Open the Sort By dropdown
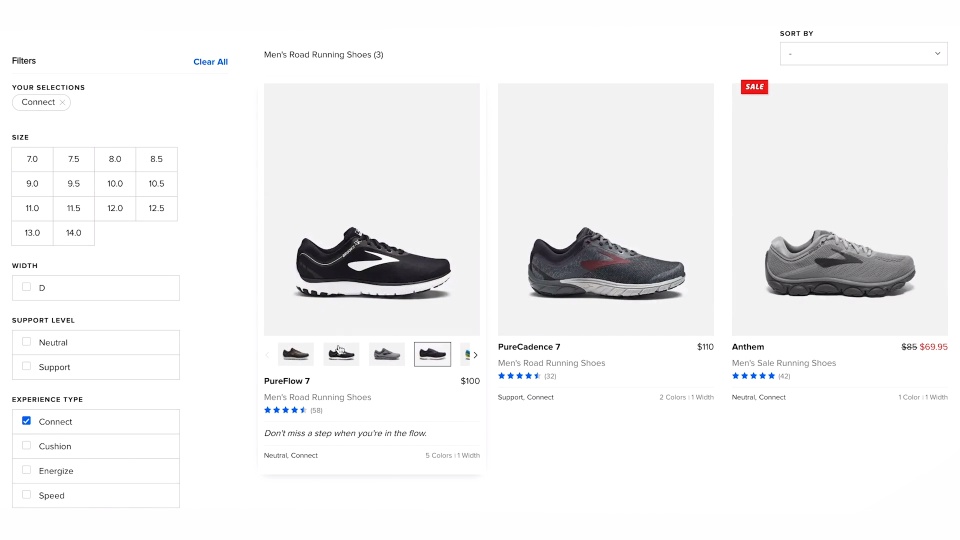The image size is (960, 540). click(863, 54)
